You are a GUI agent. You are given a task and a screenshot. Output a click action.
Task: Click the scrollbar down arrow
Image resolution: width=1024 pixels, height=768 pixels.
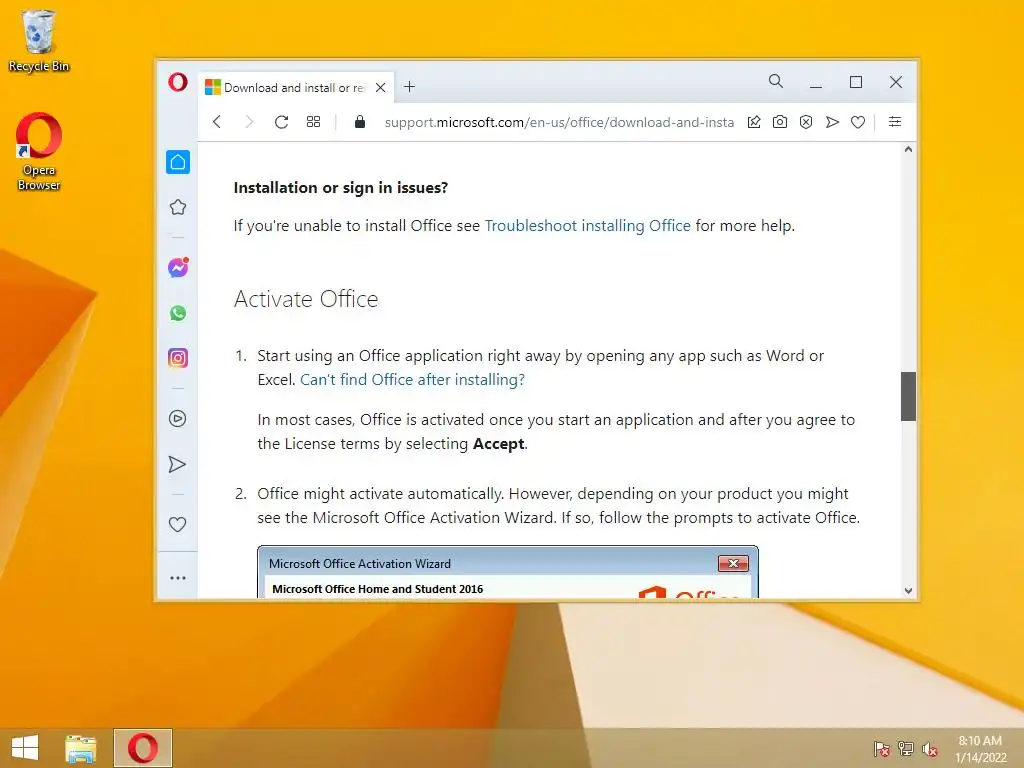pos(908,590)
